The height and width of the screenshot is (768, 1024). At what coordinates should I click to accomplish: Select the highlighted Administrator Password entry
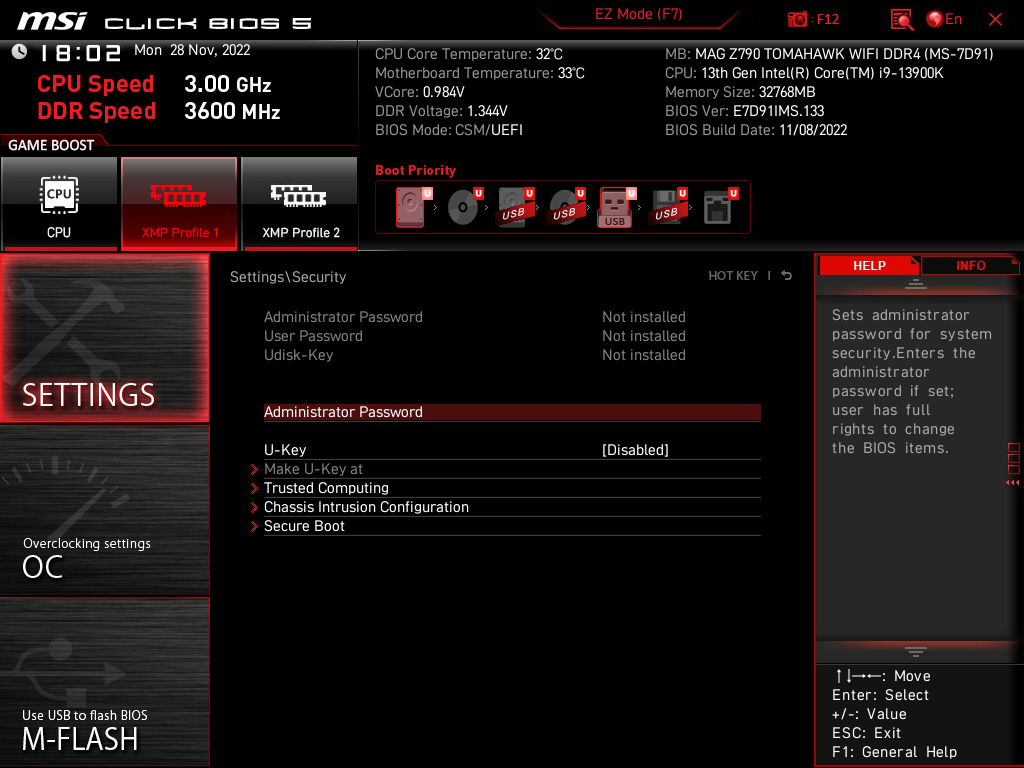[512, 412]
